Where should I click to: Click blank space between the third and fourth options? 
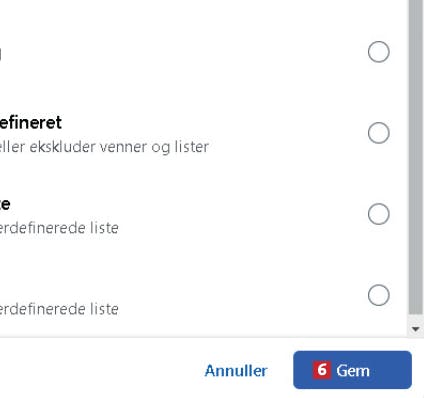[x=183, y=255]
